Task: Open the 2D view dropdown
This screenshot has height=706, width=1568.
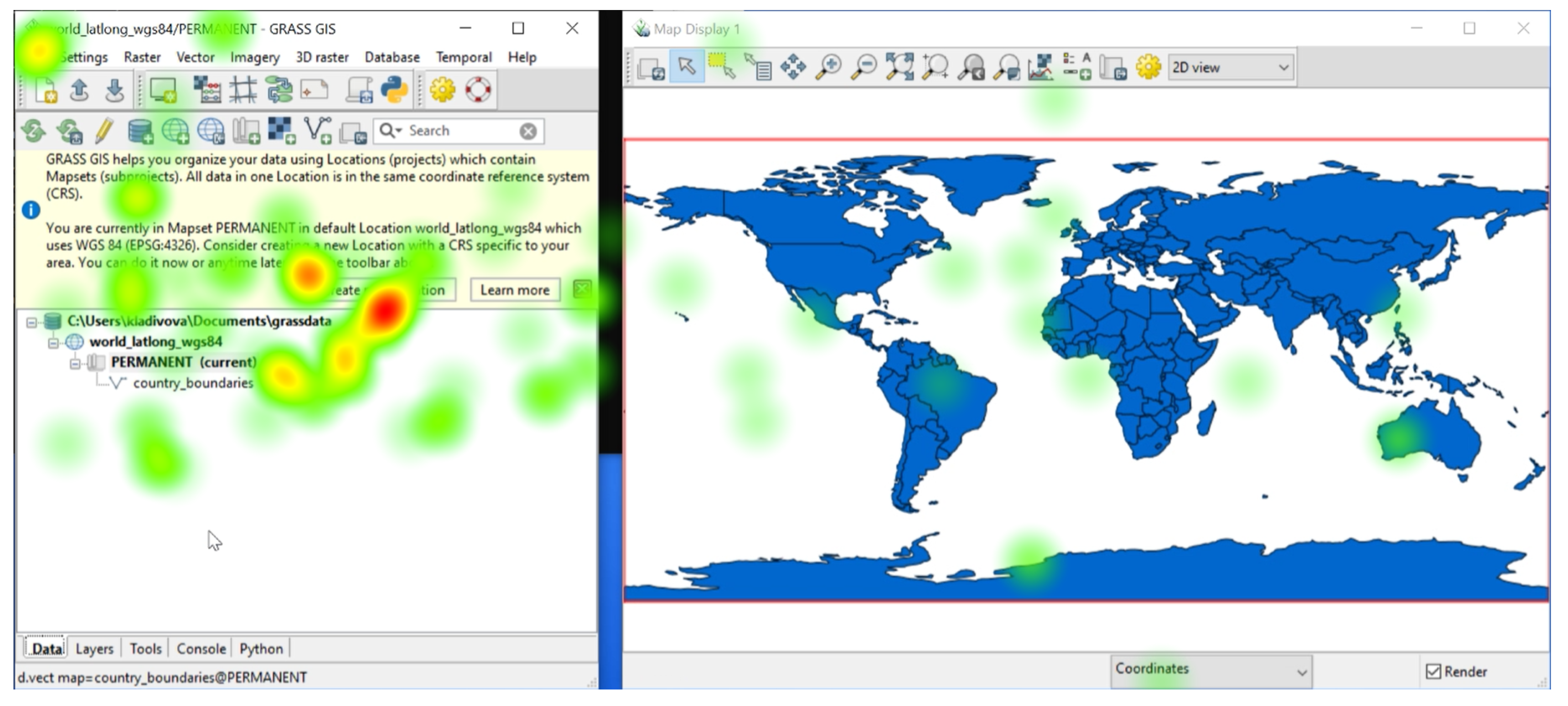Action: click(x=1231, y=67)
